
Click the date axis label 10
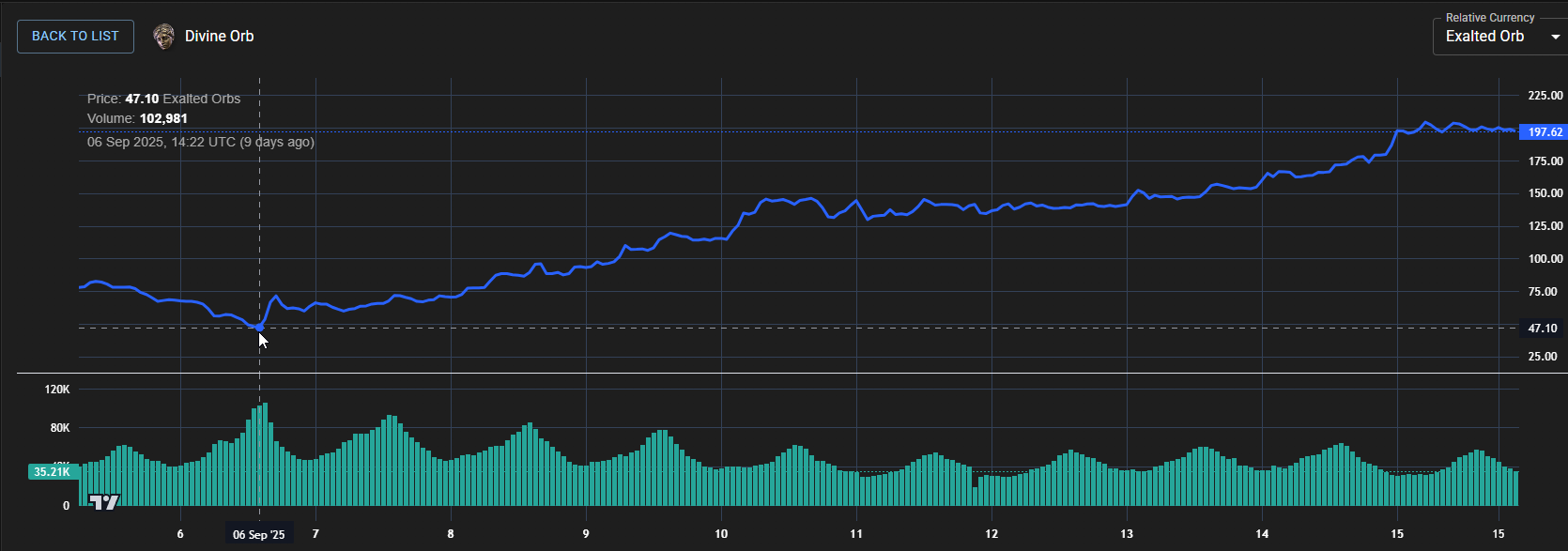click(x=721, y=534)
